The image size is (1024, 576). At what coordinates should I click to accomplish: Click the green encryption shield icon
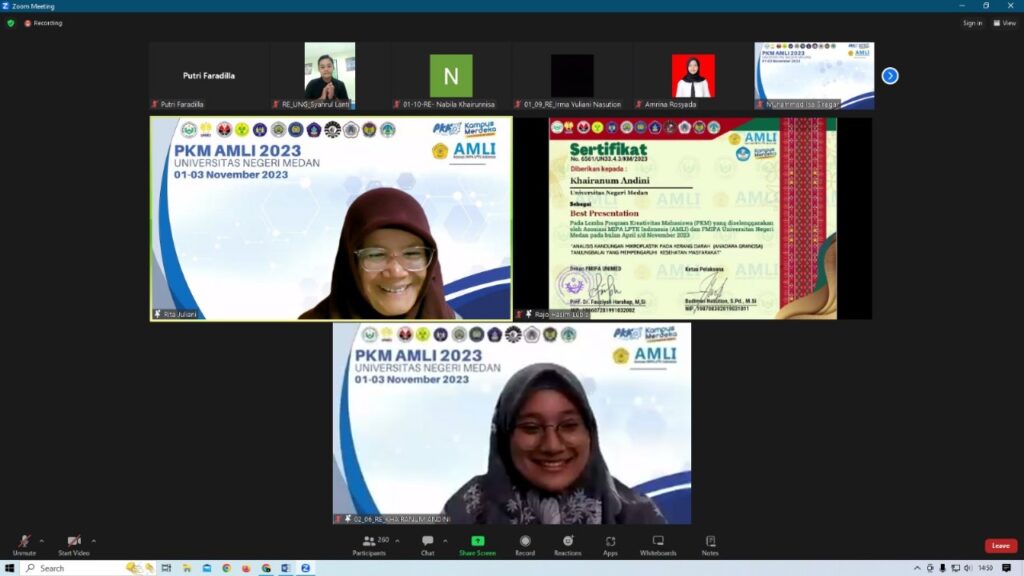tap(10, 23)
